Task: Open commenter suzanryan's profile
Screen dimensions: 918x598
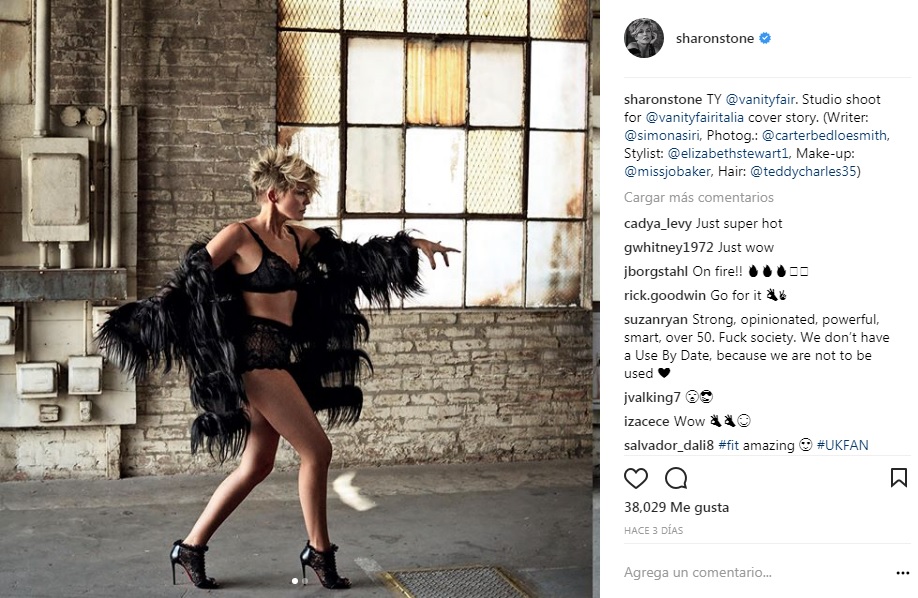Action: coord(656,320)
